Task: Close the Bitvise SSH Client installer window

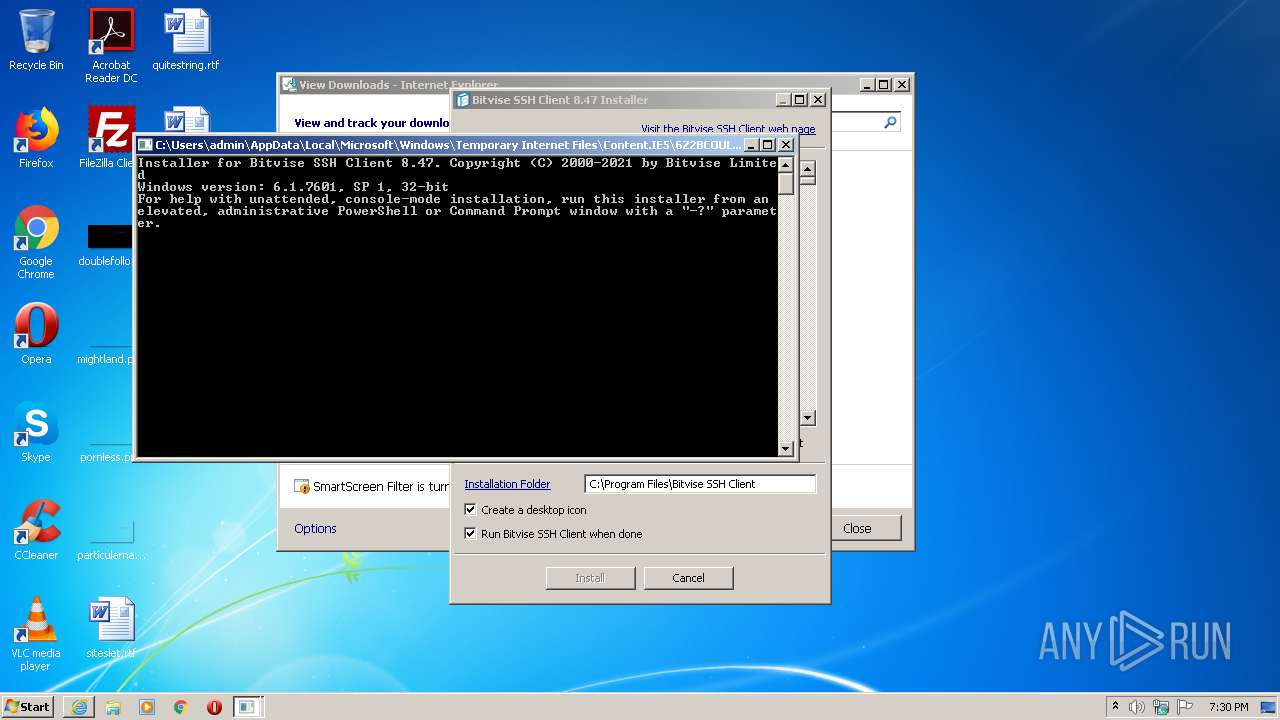Action: pyautogui.click(x=818, y=100)
